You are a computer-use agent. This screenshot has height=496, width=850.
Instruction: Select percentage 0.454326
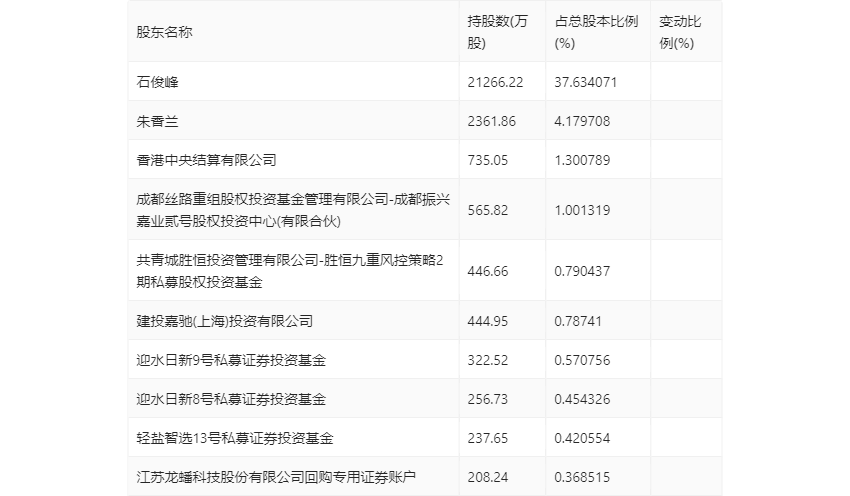click(582, 400)
